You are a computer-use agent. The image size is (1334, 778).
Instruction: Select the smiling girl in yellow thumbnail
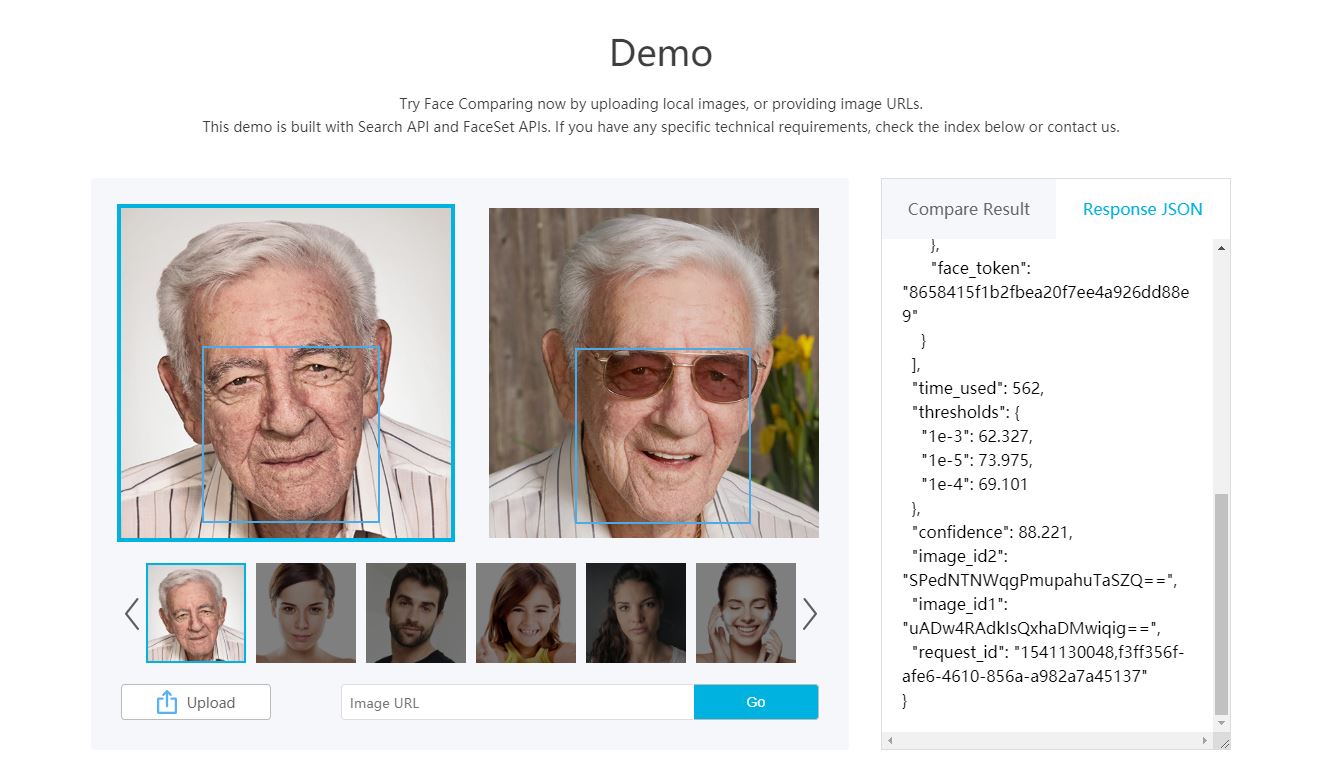[526, 613]
